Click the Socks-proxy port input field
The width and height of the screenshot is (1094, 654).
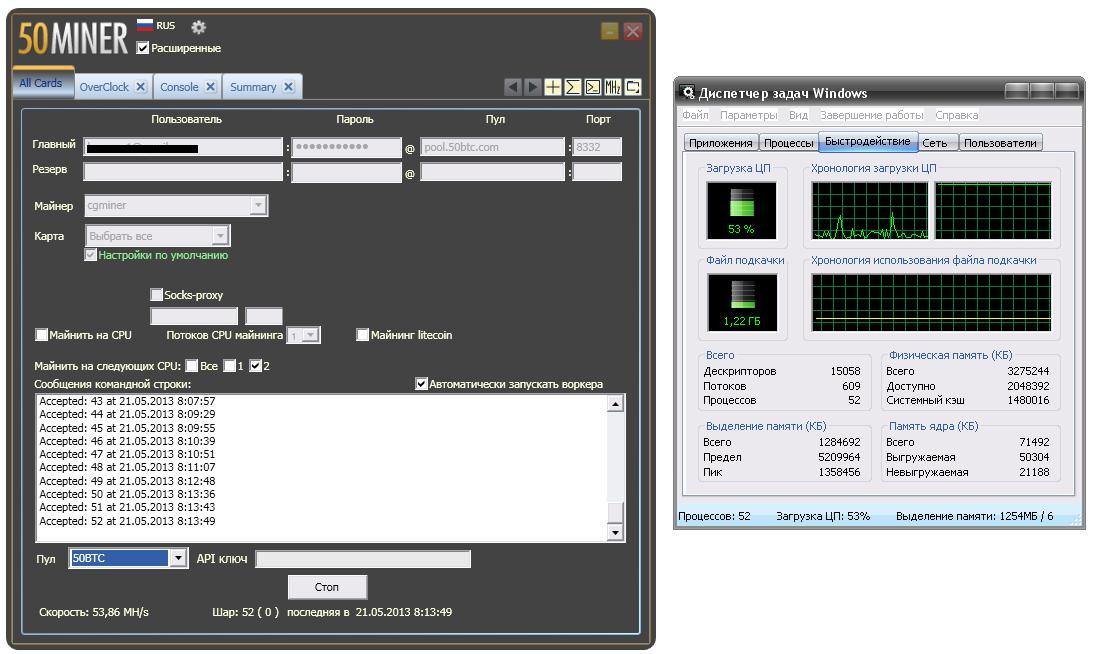[264, 316]
